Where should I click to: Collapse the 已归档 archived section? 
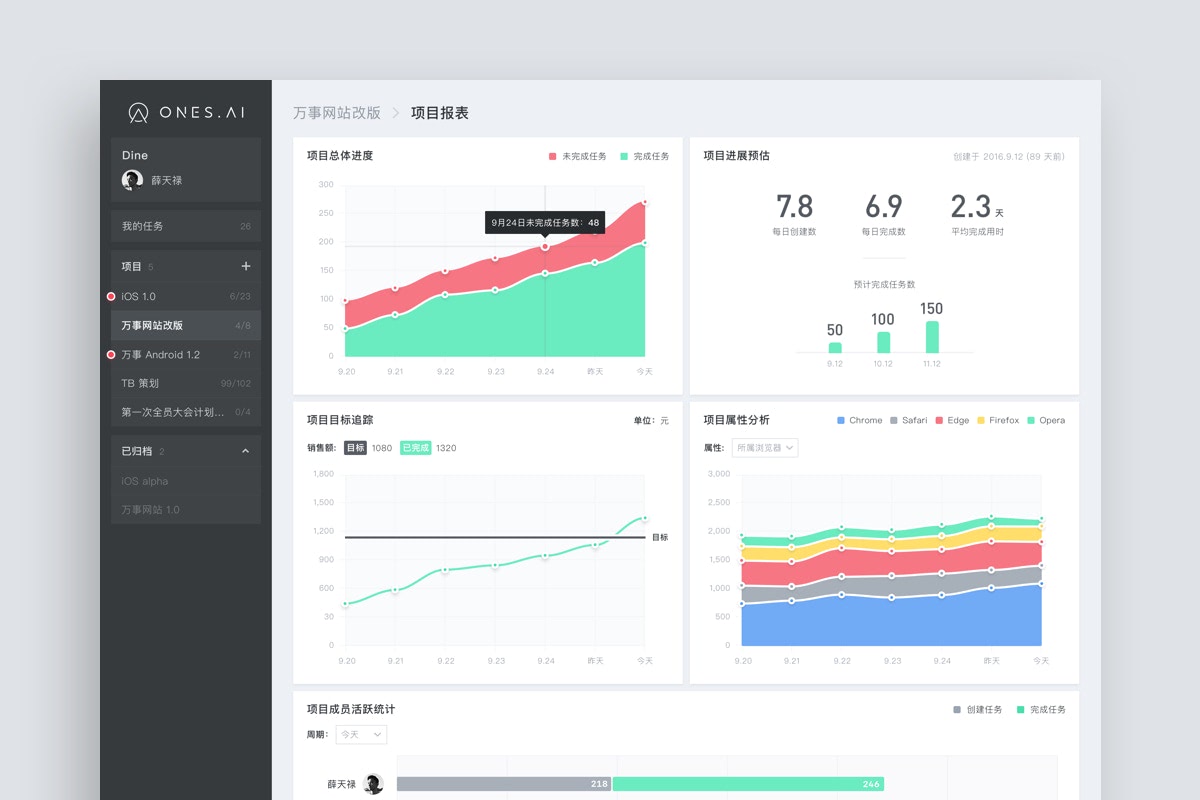246,451
